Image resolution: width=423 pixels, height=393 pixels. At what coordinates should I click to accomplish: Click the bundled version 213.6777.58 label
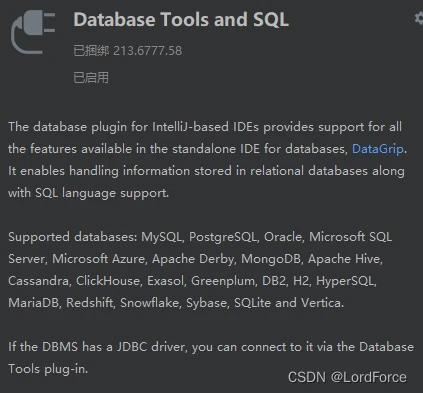pos(128,51)
